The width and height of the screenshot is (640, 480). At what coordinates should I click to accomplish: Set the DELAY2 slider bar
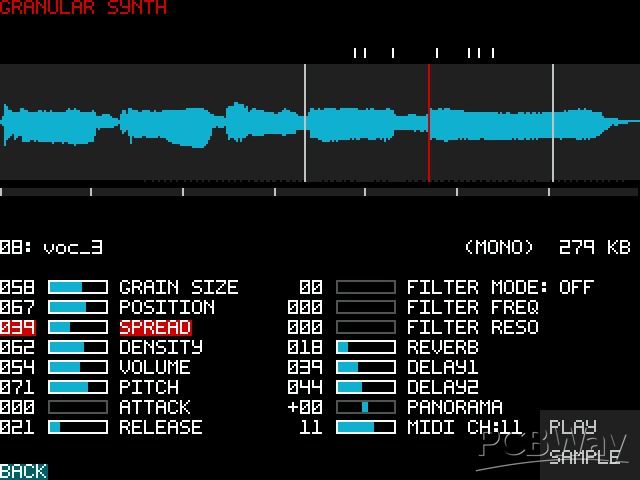tap(365, 387)
